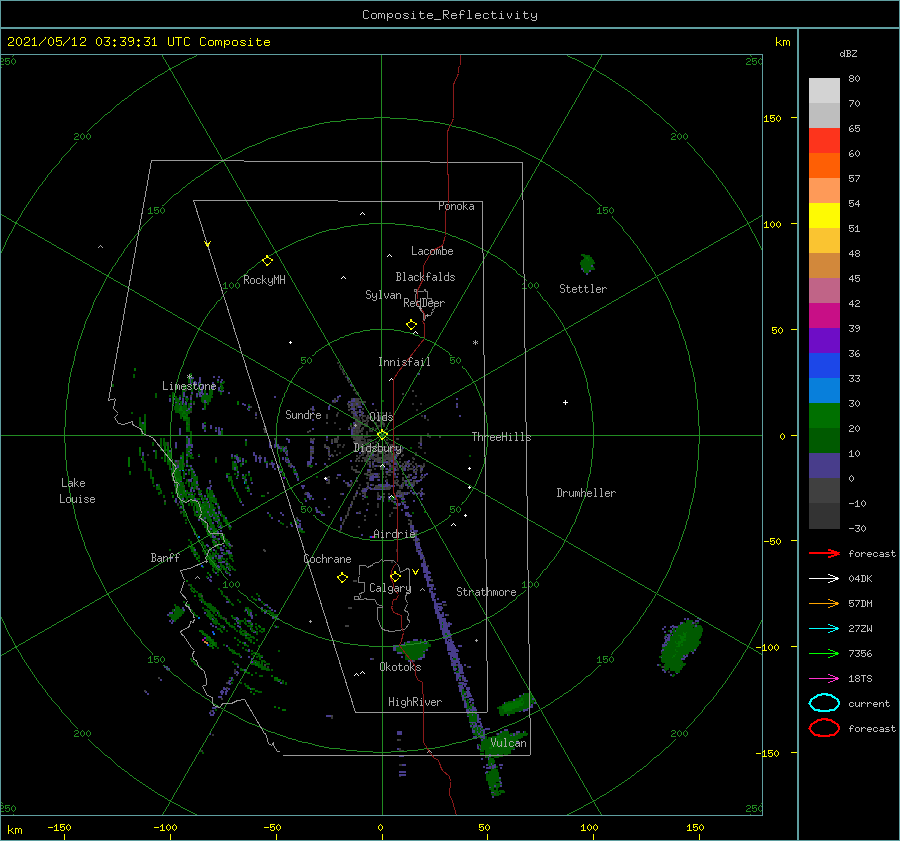Click the red forecast ellipse icon
The width and height of the screenshot is (900, 841).
[824, 728]
